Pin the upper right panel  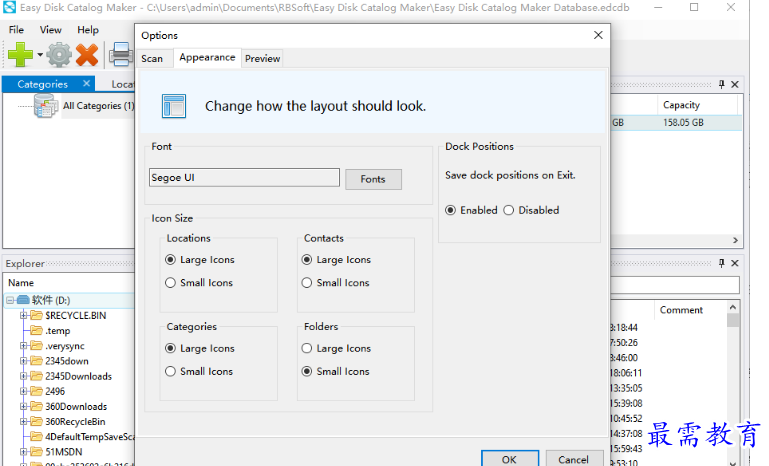tap(721, 84)
